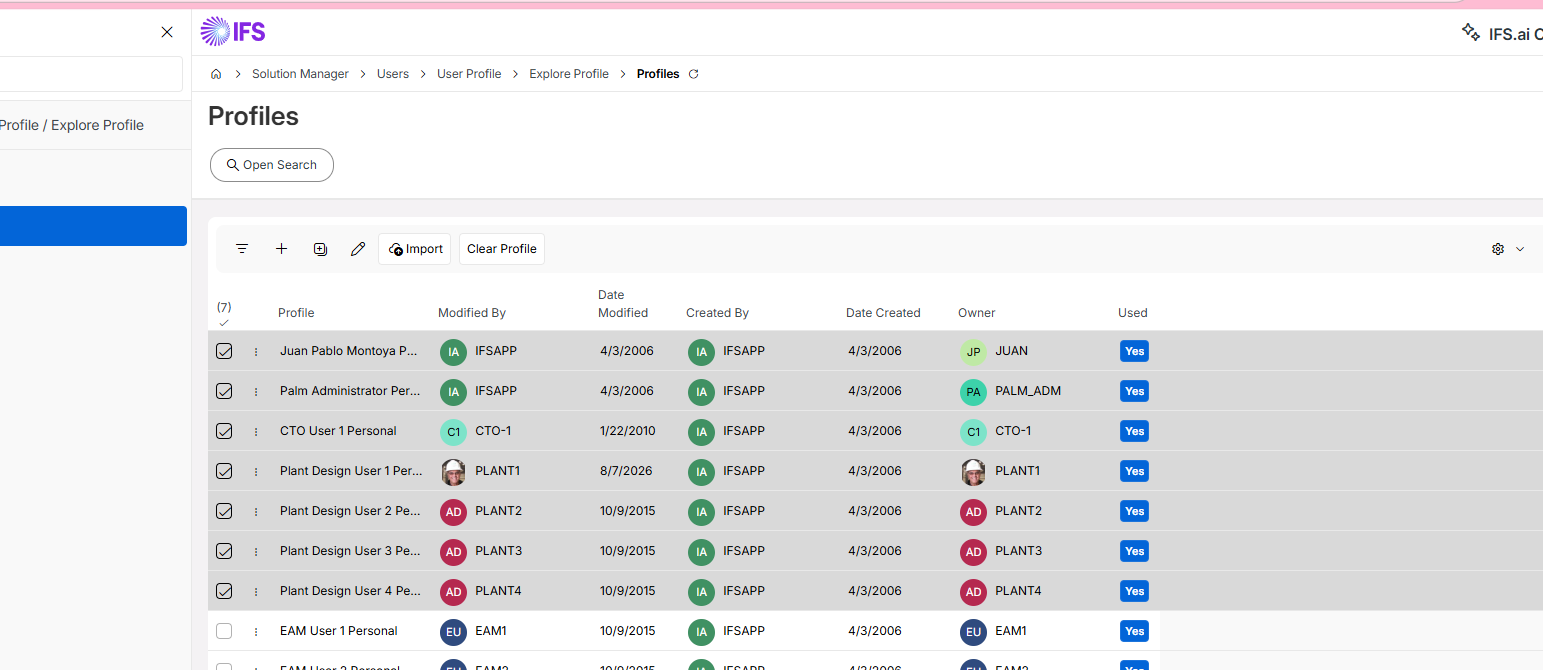
Task: Open row menu for Palm Administrator
Action: point(256,391)
